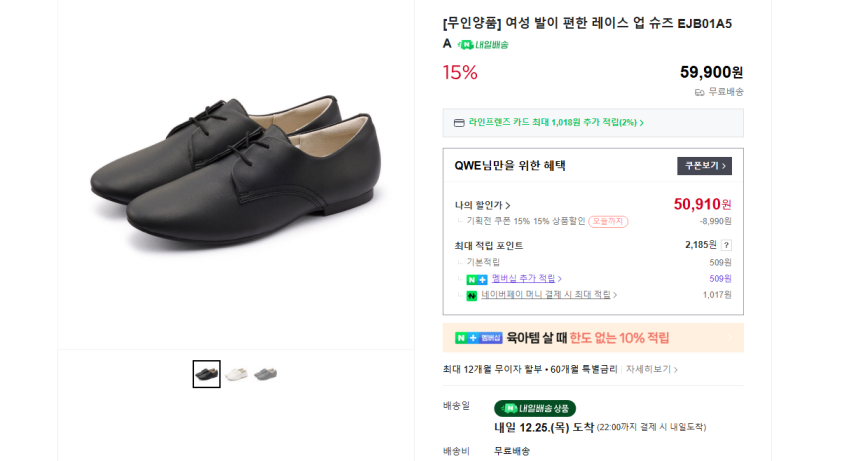Open the 라인프렌즈 카드 추가 적립 banner arrow
Viewport: 849px width, 461px height.
click(641, 123)
